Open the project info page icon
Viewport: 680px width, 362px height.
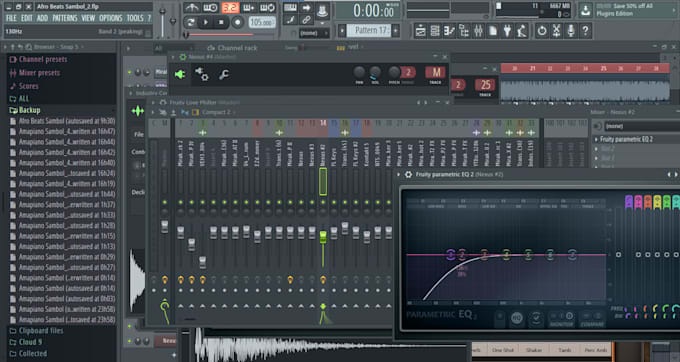pos(493,30)
